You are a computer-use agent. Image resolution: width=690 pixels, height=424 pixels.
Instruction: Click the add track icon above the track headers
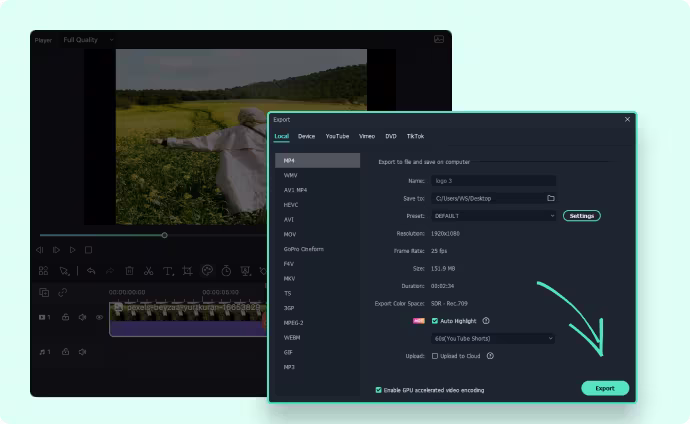pos(44,292)
